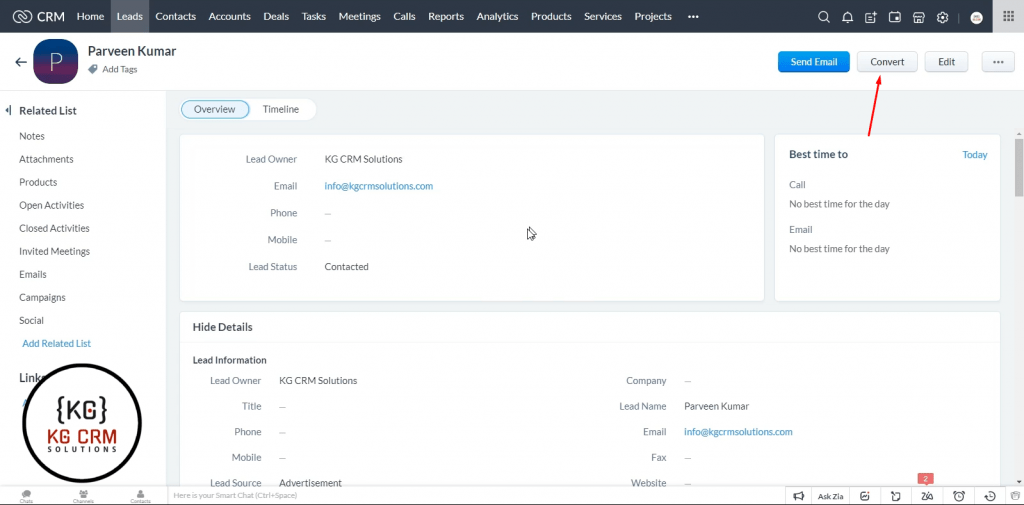Image resolution: width=1024 pixels, height=505 pixels.
Task: Click the Today link in Best time card
Action: [x=974, y=155]
